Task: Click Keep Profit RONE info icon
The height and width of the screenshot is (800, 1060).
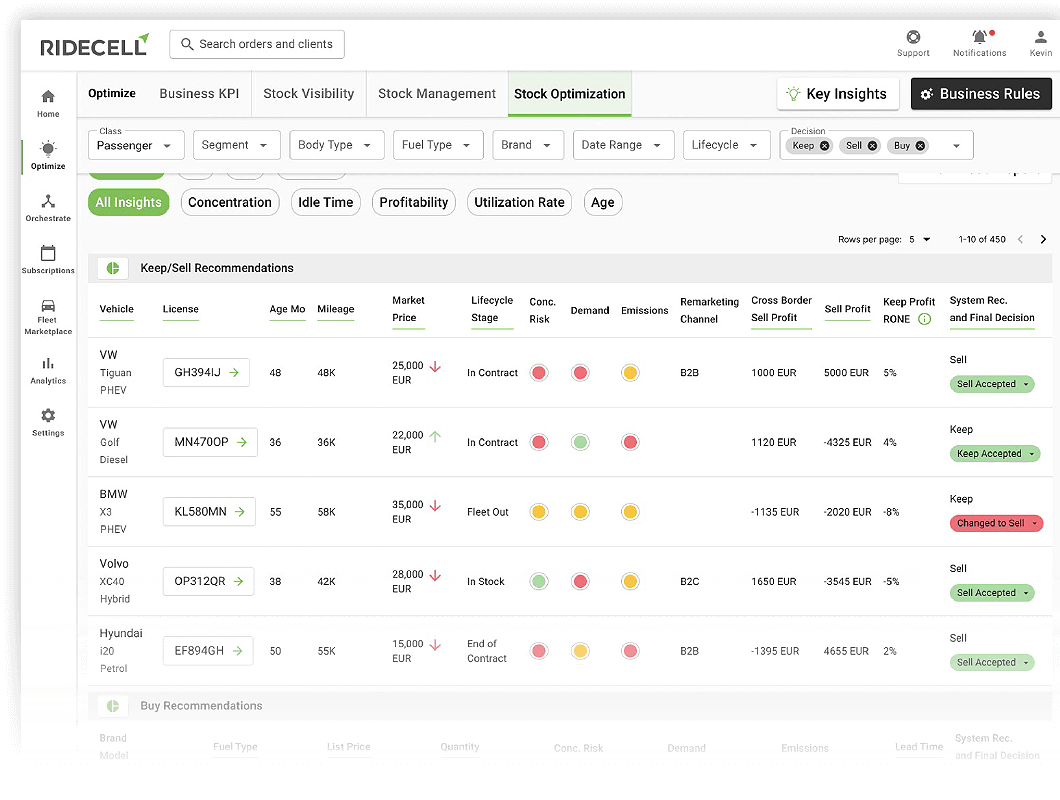Action: click(x=925, y=319)
